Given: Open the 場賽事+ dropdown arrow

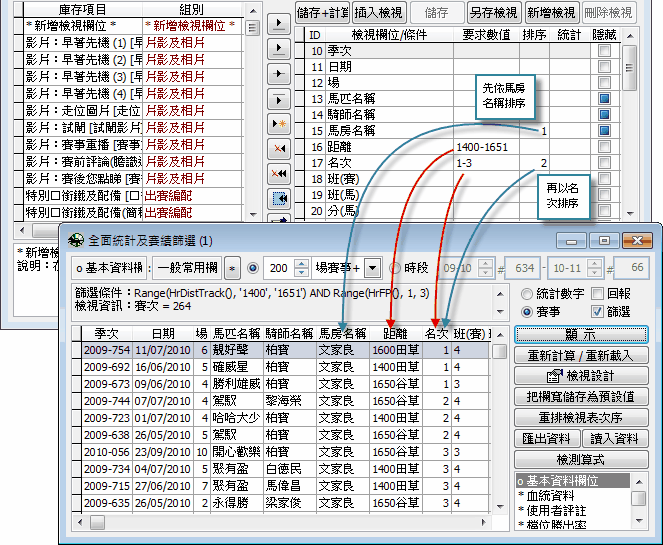Looking at the screenshot, I should 373,268.
